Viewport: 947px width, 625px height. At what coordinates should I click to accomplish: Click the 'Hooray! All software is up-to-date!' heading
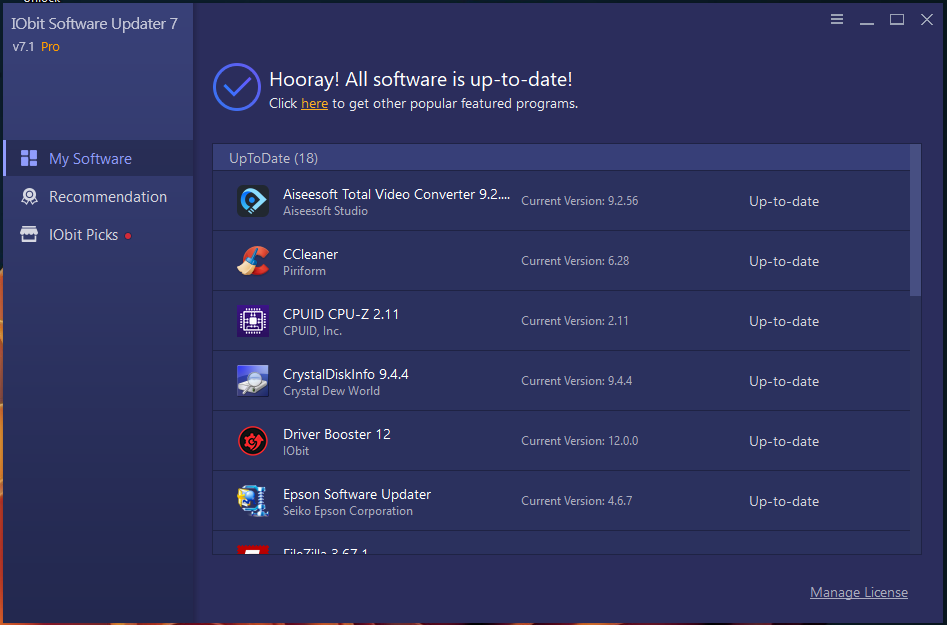tap(420, 79)
